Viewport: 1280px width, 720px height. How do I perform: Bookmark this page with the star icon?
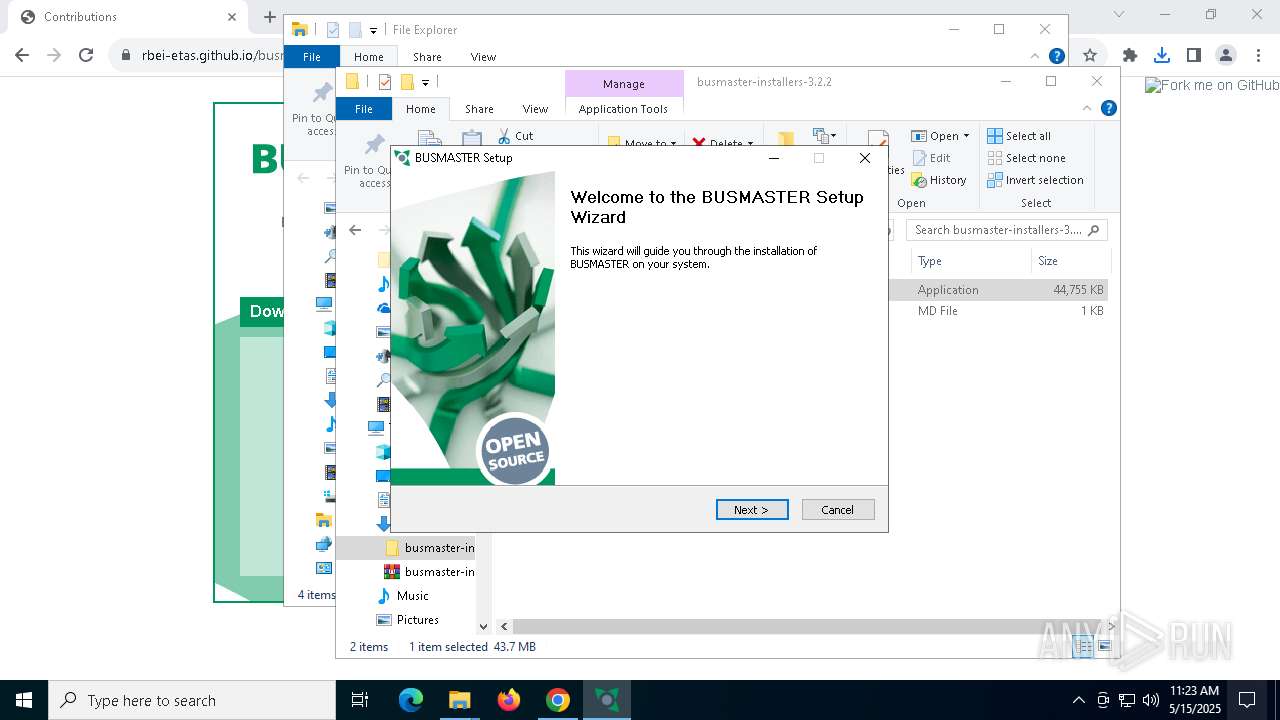click(x=1090, y=55)
